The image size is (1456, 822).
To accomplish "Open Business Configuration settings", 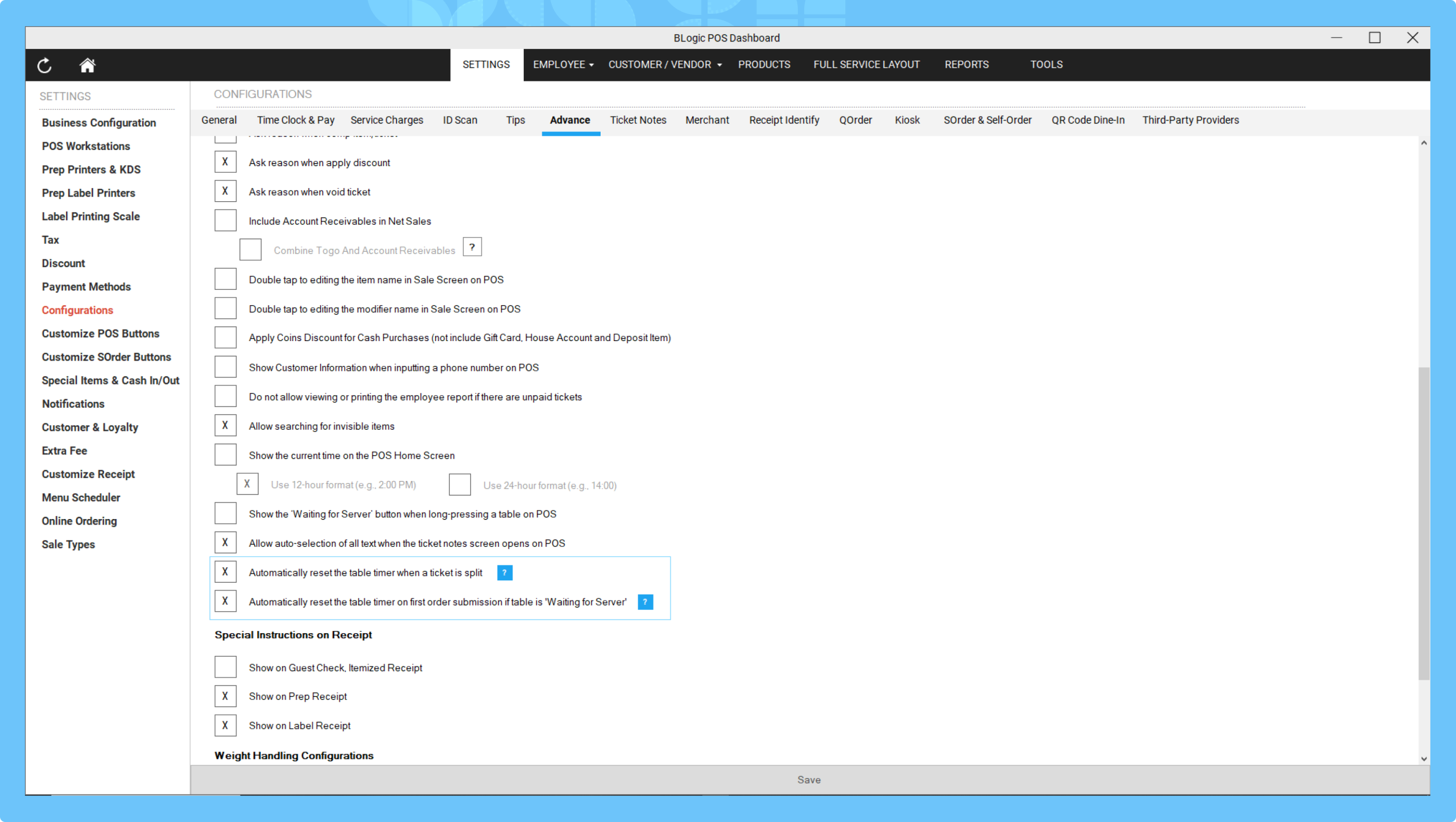I will [98, 123].
